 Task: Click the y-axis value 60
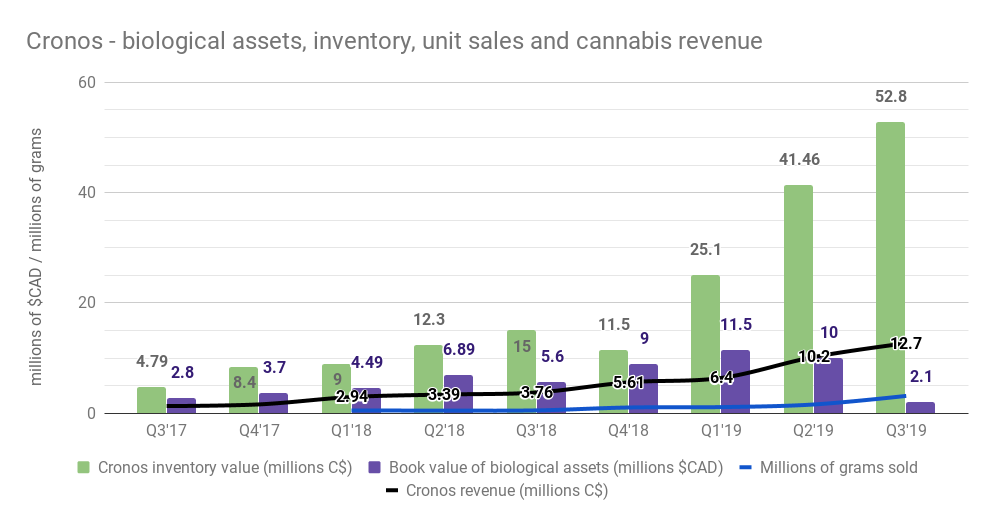87,82
